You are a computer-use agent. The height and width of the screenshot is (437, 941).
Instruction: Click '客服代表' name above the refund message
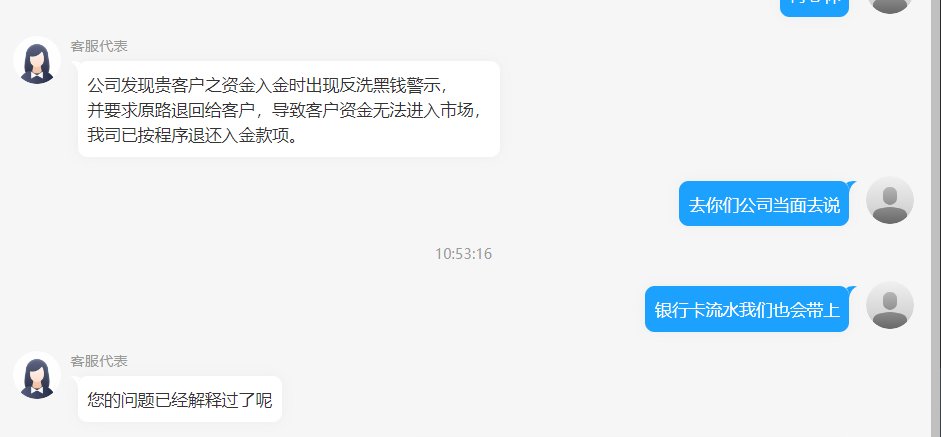tap(99, 46)
